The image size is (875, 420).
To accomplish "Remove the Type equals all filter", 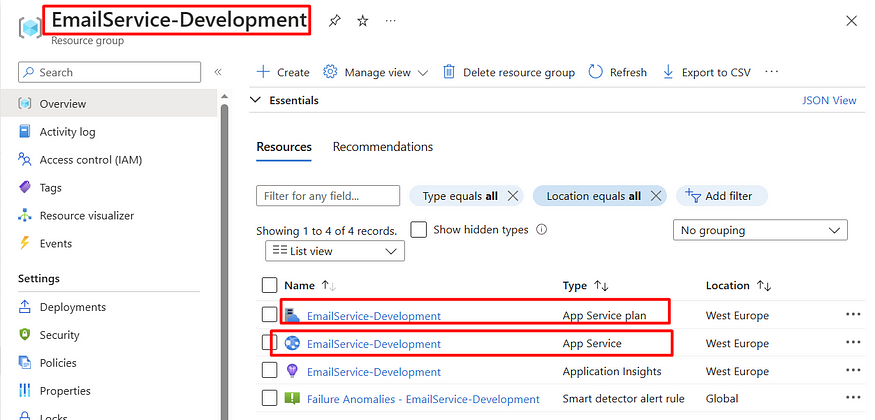I will (512, 196).
